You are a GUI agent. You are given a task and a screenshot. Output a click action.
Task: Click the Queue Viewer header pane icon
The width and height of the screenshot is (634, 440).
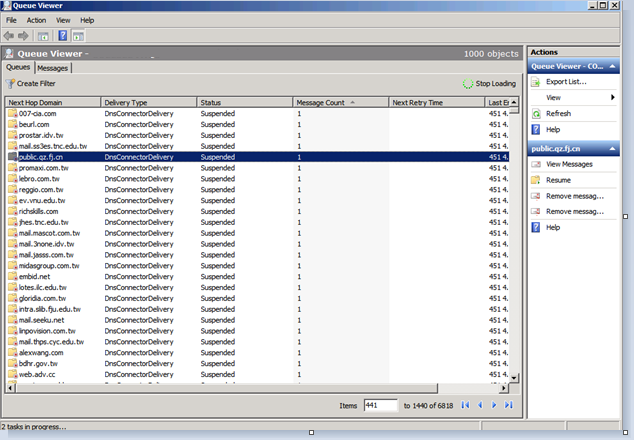(x=9, y=53)
